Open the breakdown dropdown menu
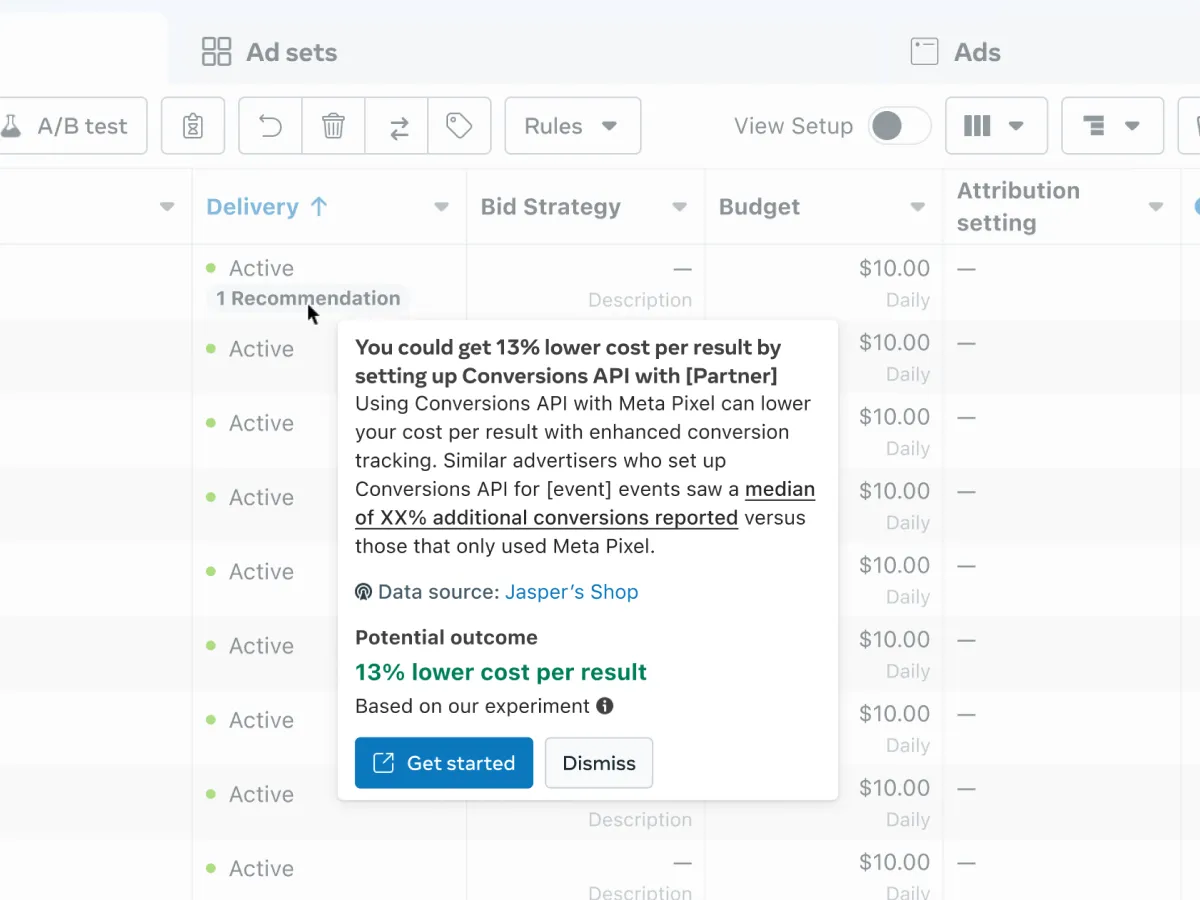1200x900 pixels. [x=1111, y=126]
